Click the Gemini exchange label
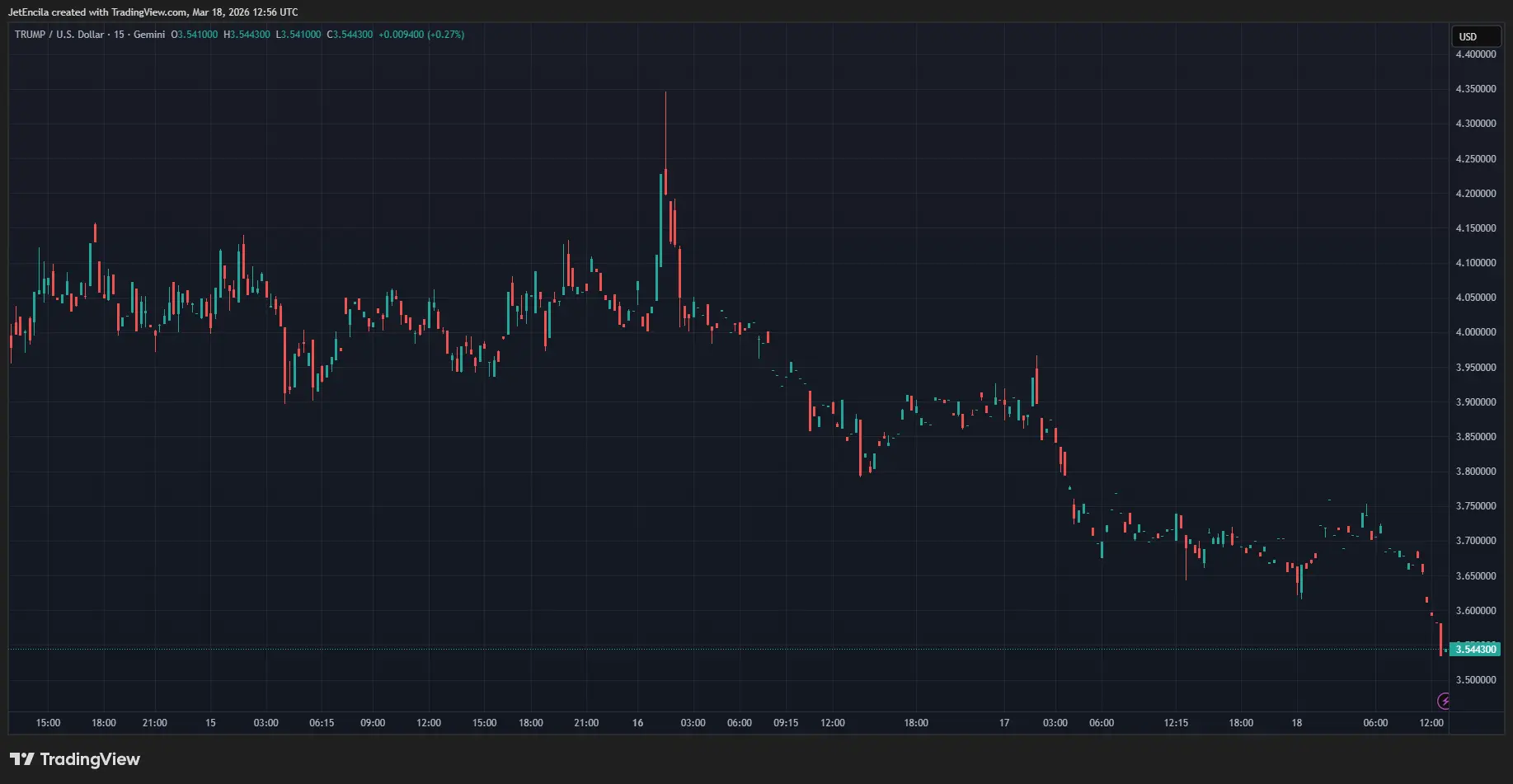The image size is (1513, 784). 149,35
